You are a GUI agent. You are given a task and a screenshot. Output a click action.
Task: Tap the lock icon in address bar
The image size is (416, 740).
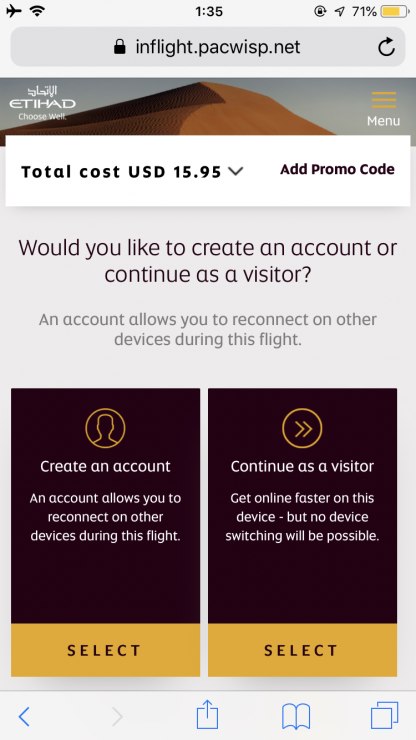pos(120,47)
